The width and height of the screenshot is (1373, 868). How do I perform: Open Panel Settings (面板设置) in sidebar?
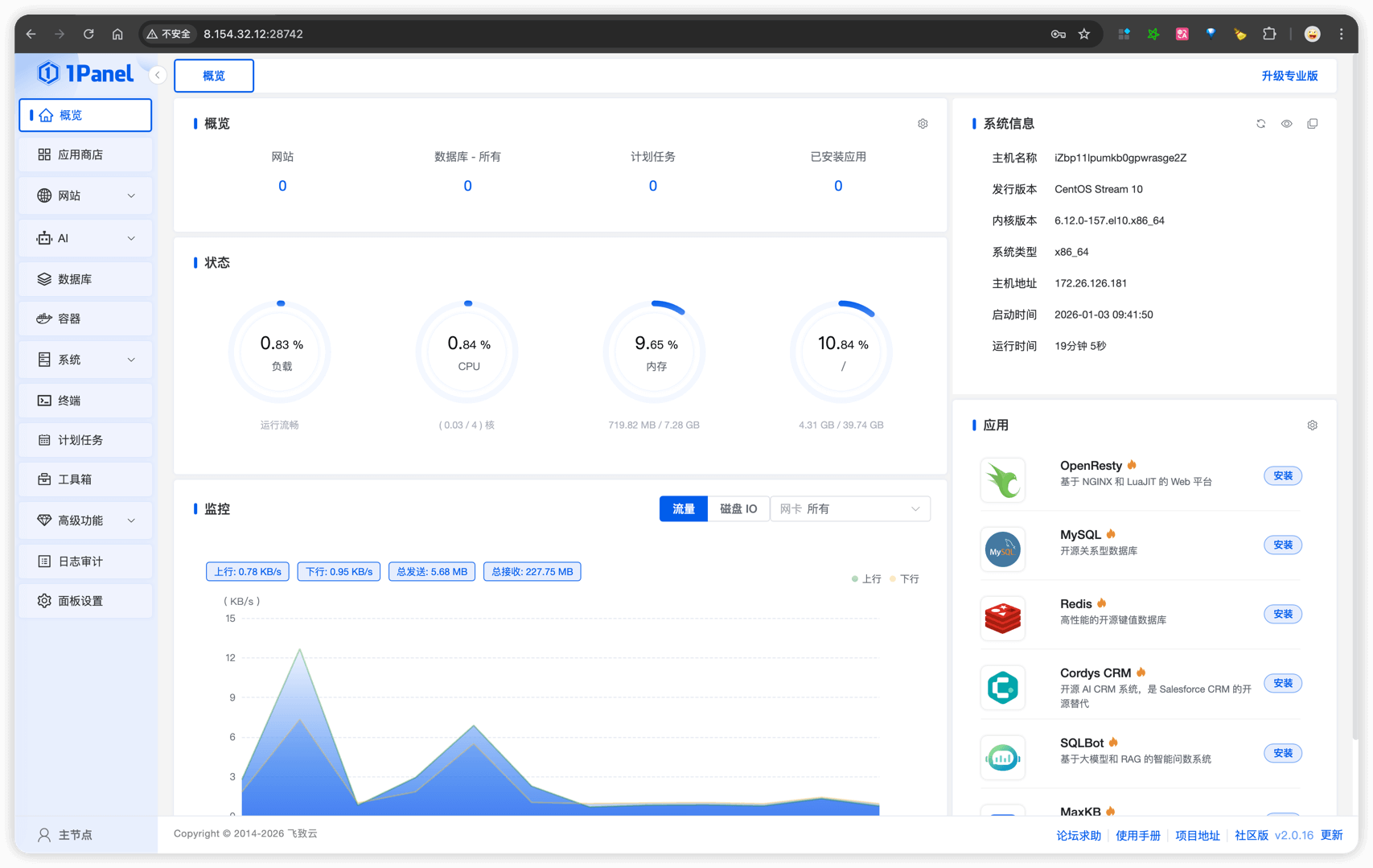pyautogui.click(x=85, y=601)
